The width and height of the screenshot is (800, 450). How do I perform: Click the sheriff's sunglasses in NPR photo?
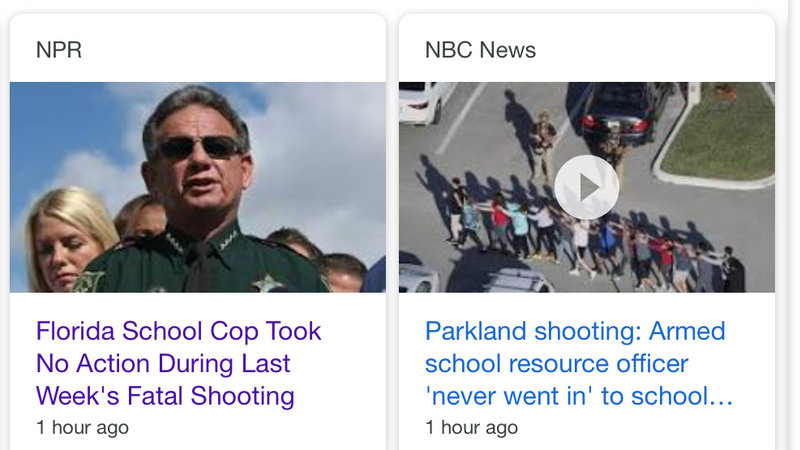coord(199,148)
